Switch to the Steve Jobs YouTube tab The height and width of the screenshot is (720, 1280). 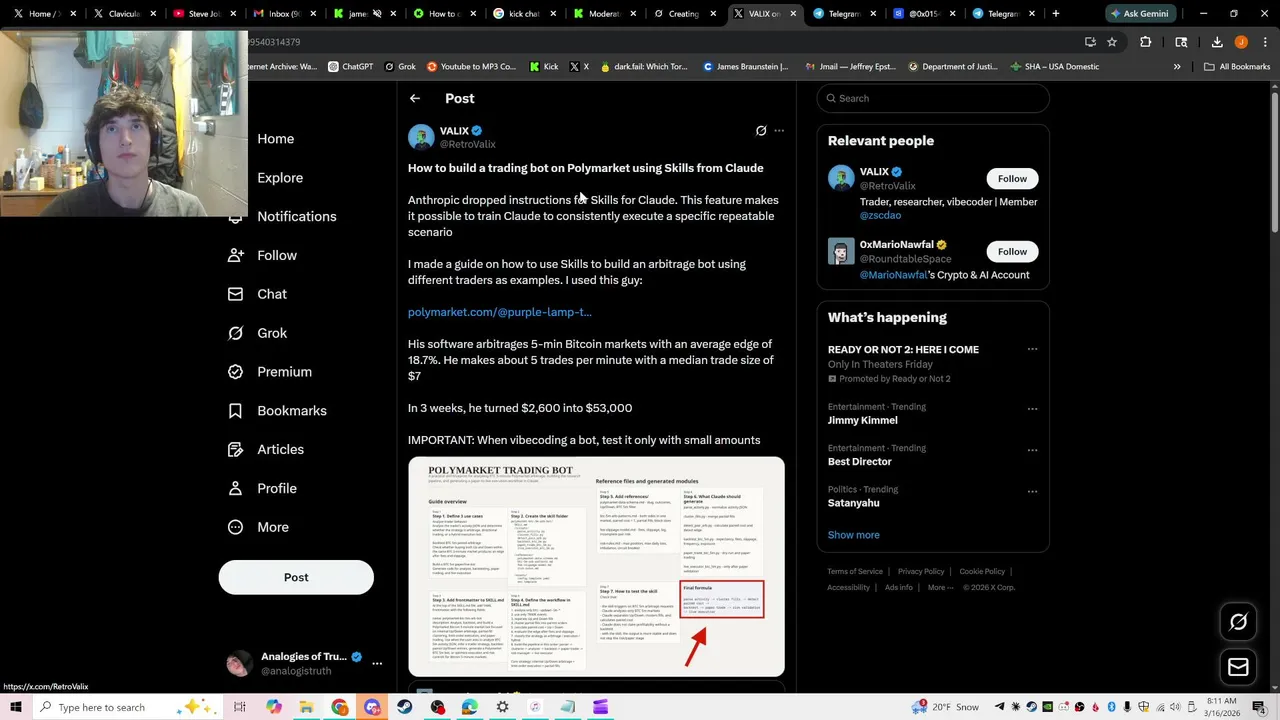[204, 14]
